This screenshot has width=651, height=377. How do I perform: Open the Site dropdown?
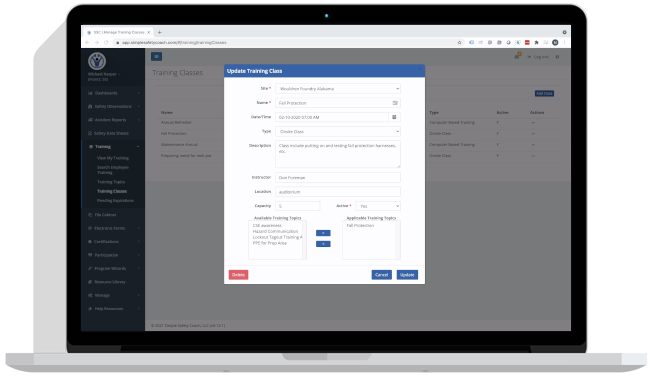338,88
